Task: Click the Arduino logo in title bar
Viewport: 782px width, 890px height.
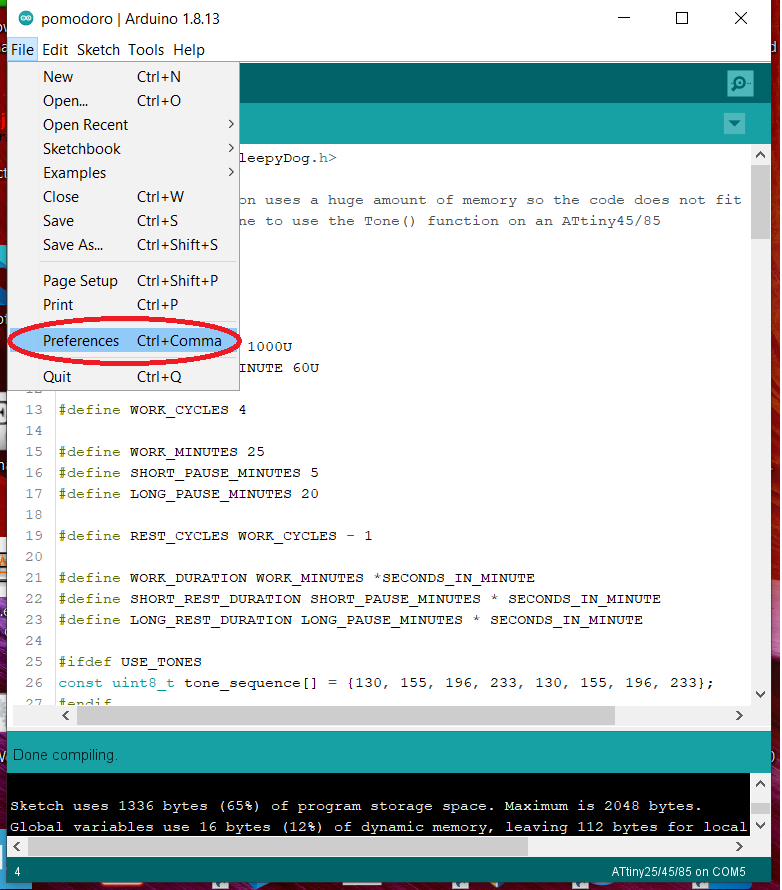Action: [x=26, y=18]
